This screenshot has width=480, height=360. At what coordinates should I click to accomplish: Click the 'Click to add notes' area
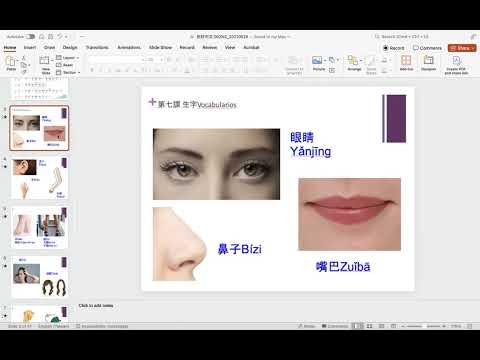[96, 306]
